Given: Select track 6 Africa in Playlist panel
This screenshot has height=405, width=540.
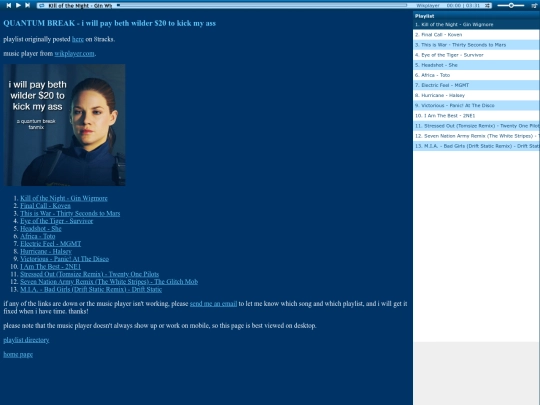Looking at the screenshot, I should coord(476,75).
